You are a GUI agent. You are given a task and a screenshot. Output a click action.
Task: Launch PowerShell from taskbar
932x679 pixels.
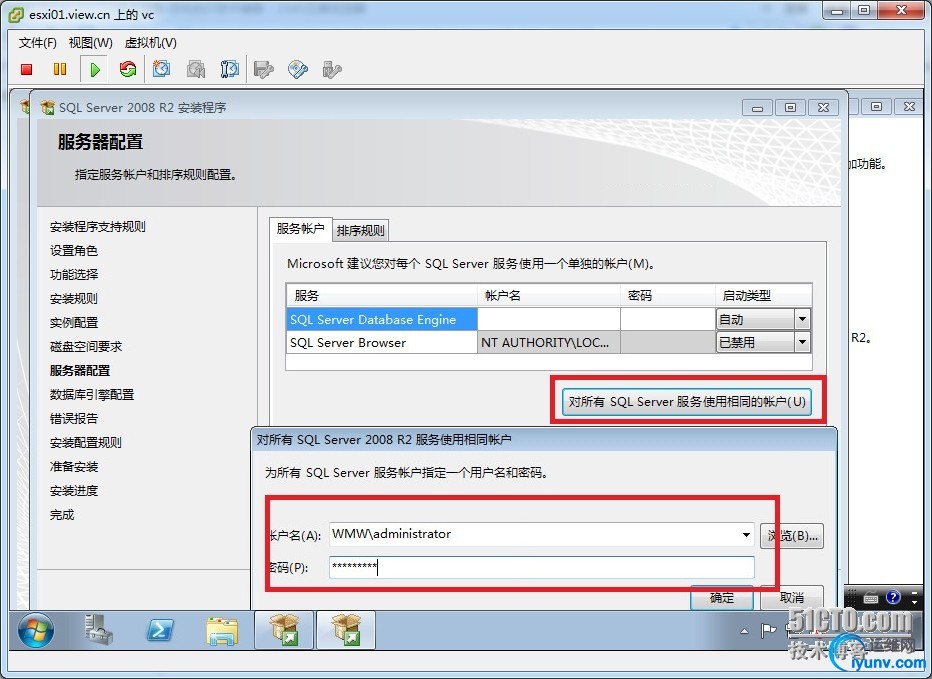pos(160,630)
